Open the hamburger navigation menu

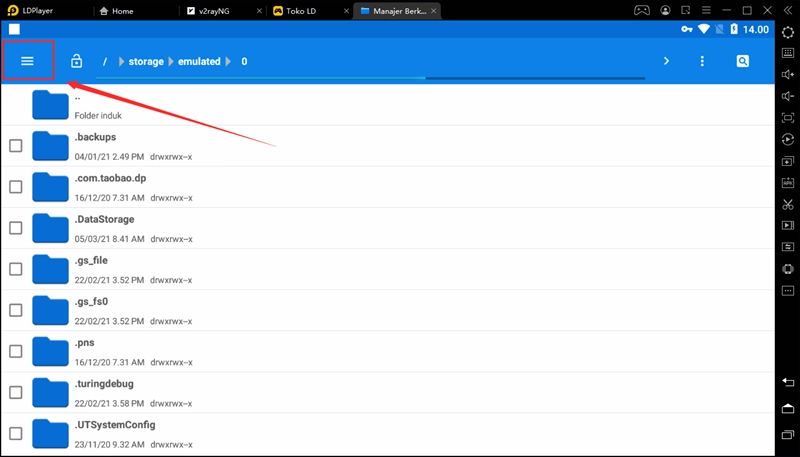click(x=28, y=61)
